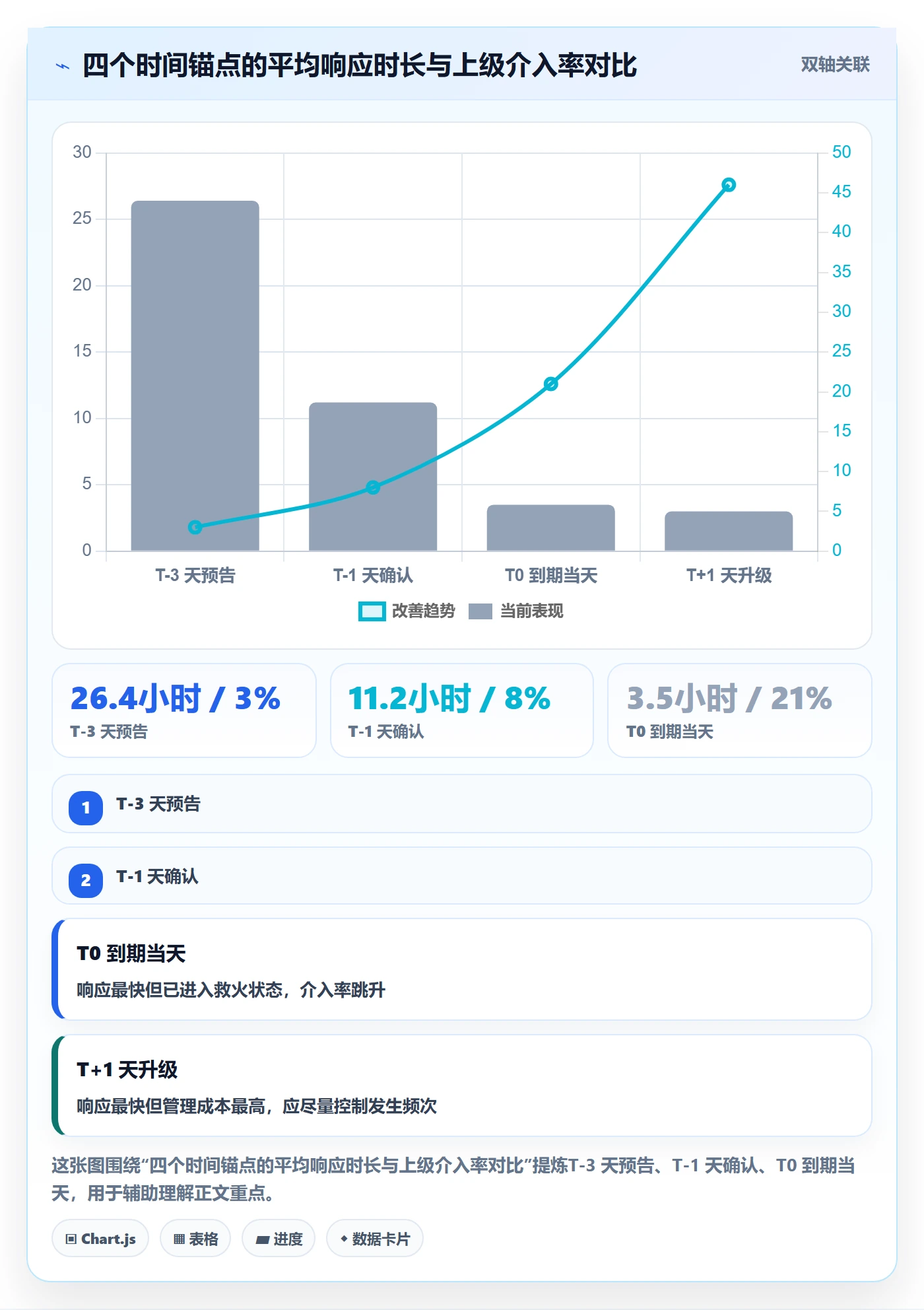Click the 进度 tag chip
The height and width of the screenshot is (1310, 924).
(x=279, y=1239)
